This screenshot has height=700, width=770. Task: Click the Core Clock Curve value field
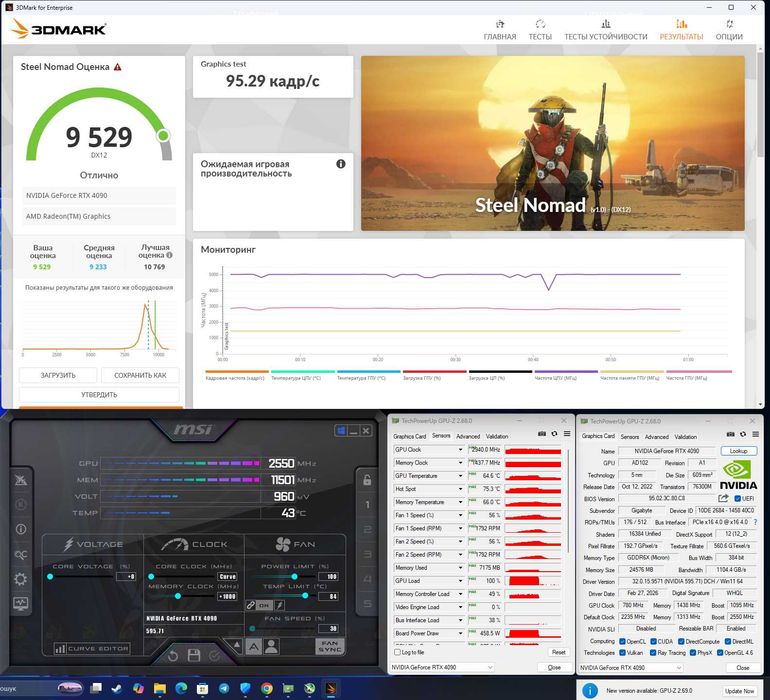coord(227,577)
